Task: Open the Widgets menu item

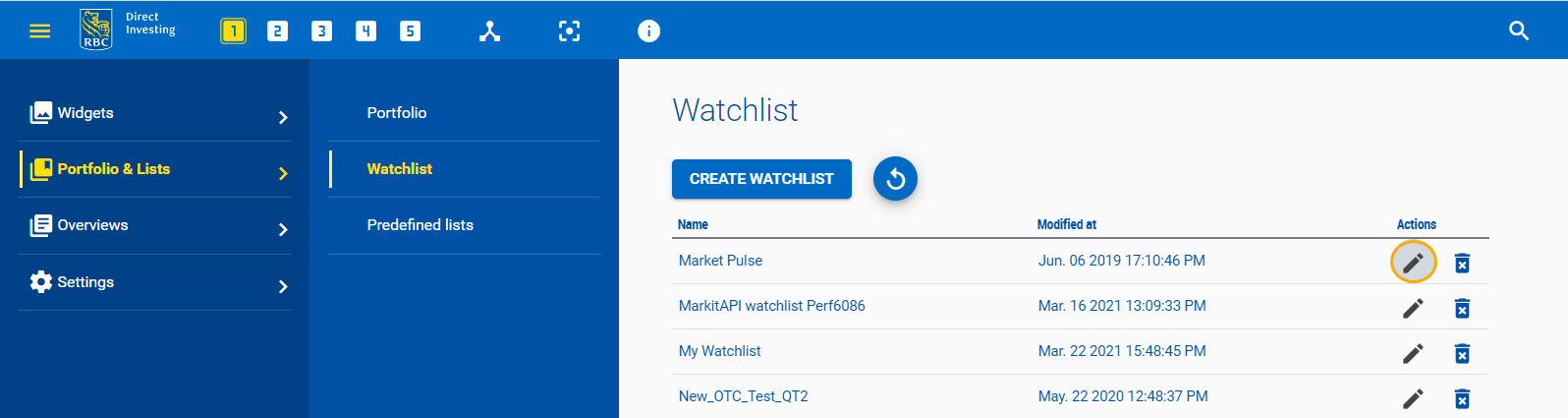Action: coord(155,113)
